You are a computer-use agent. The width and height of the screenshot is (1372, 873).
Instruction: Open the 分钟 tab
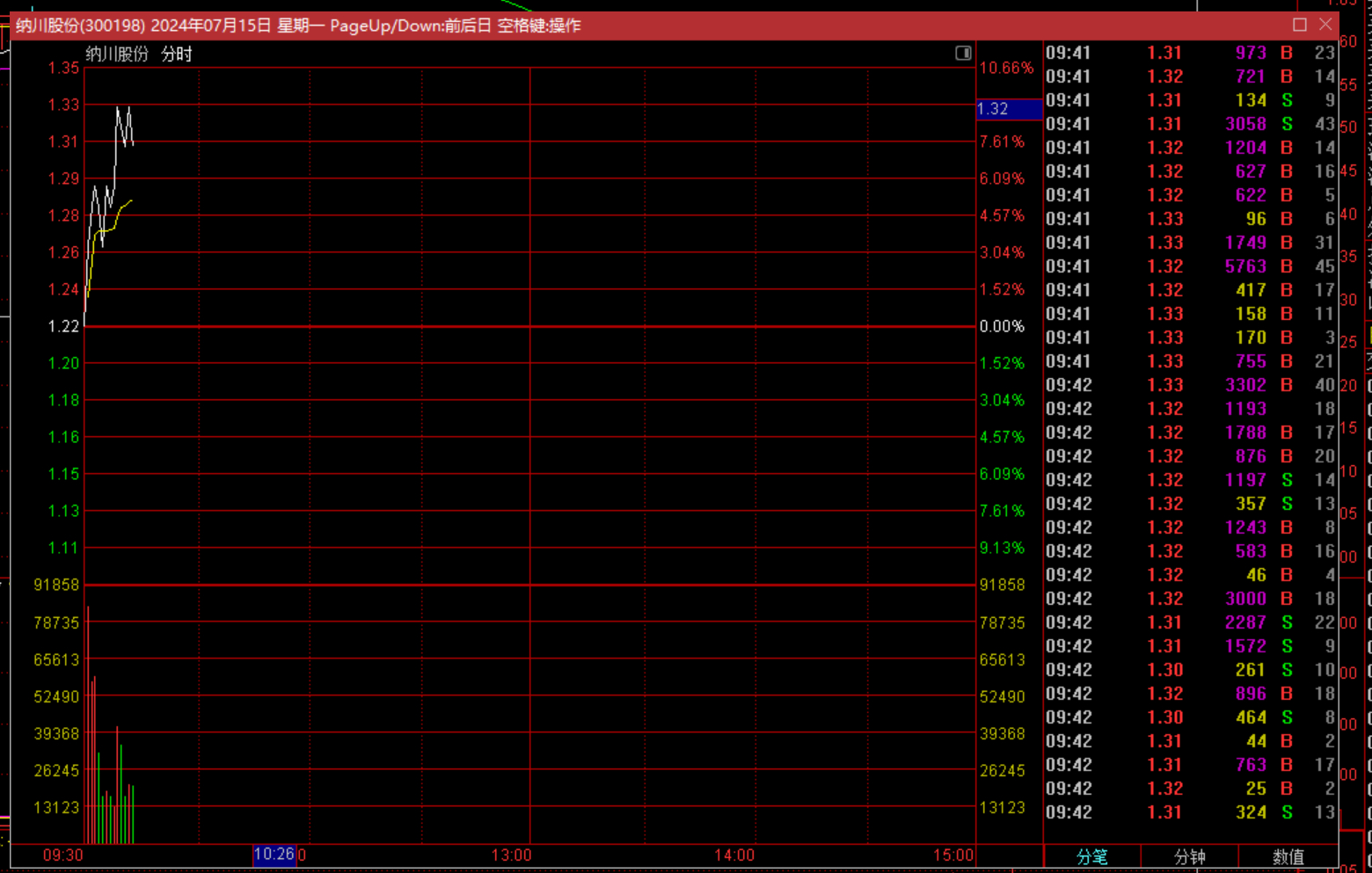[x=1190, y=856]
